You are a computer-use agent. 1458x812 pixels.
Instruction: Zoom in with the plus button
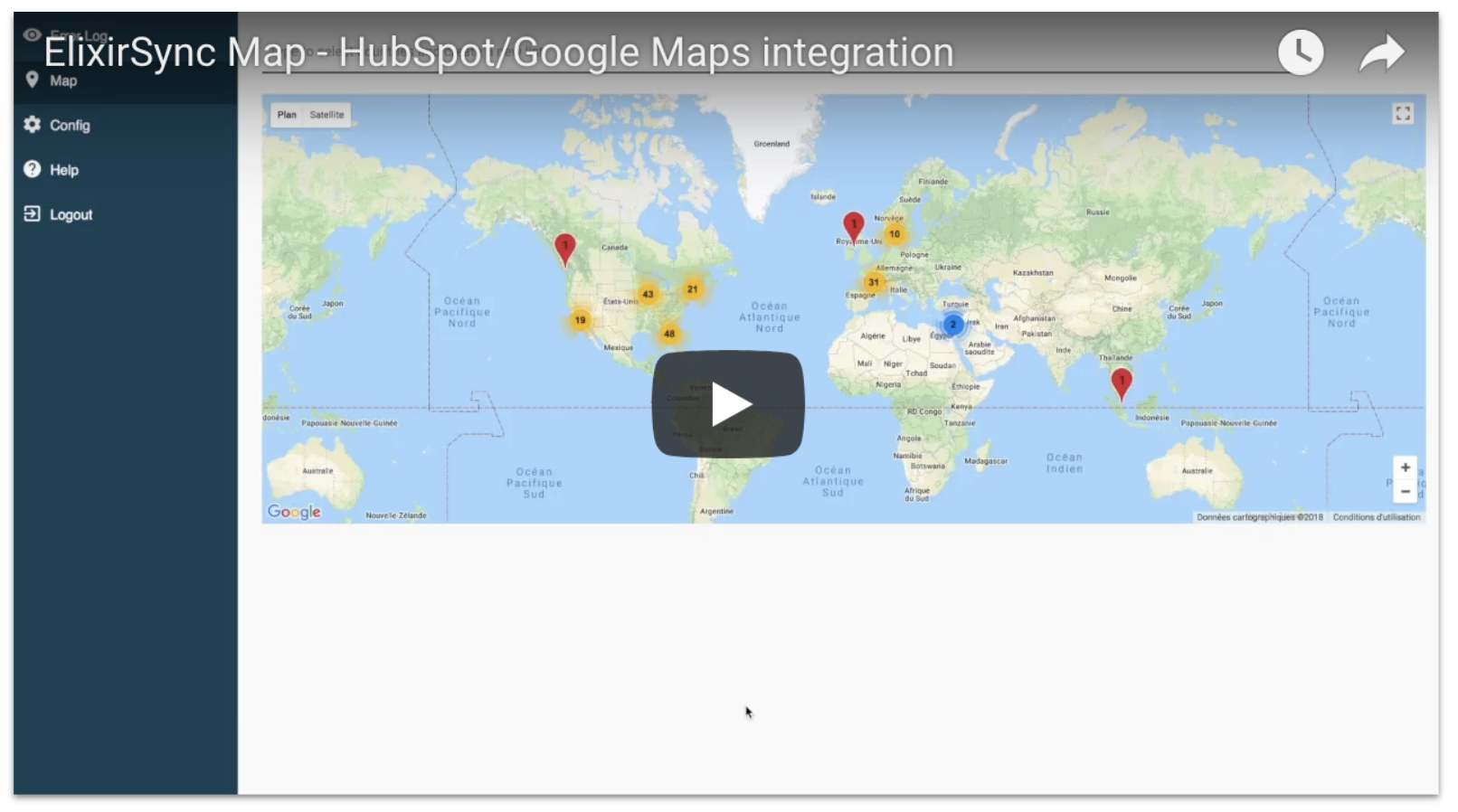pos(1406,467)
